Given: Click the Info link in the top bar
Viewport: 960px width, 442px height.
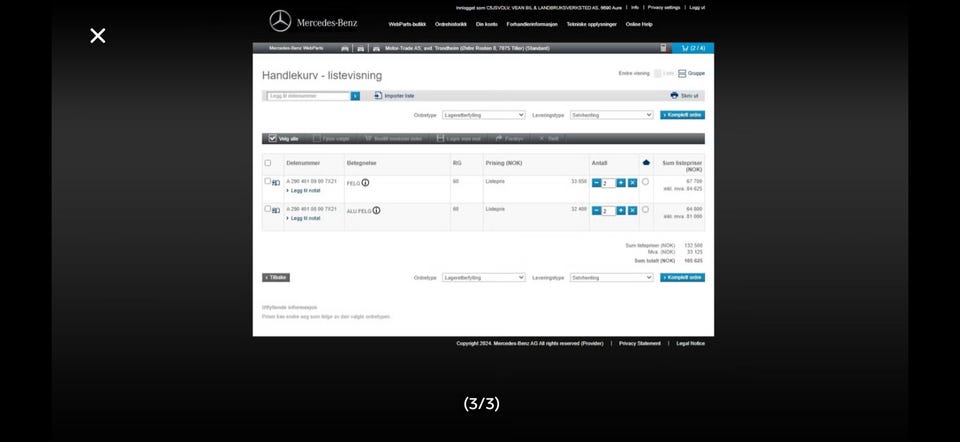Looking at the screenshot, I should [635, 8].
